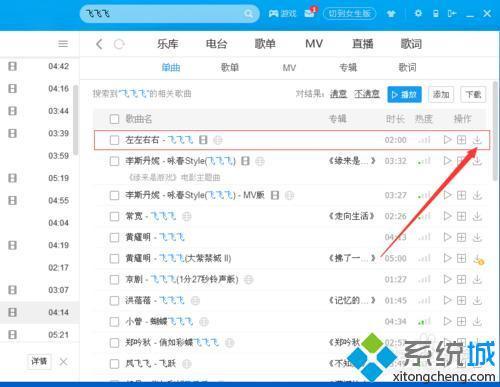This screenshot has width=500, height=387.
Task: Add 黄耀明 - 飞飞飞 to playlist
Action: click(x=462, y=237)
